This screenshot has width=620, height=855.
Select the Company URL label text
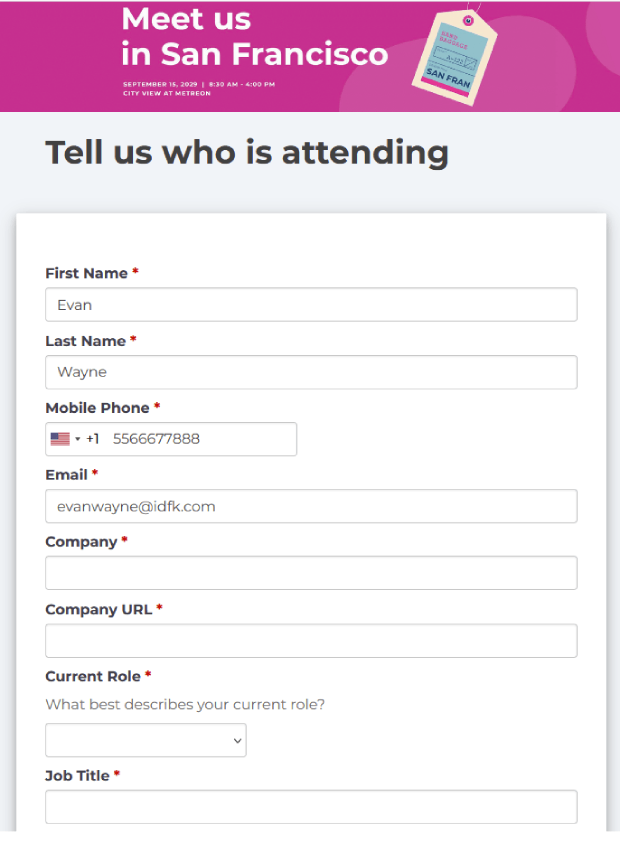[99, 610]
